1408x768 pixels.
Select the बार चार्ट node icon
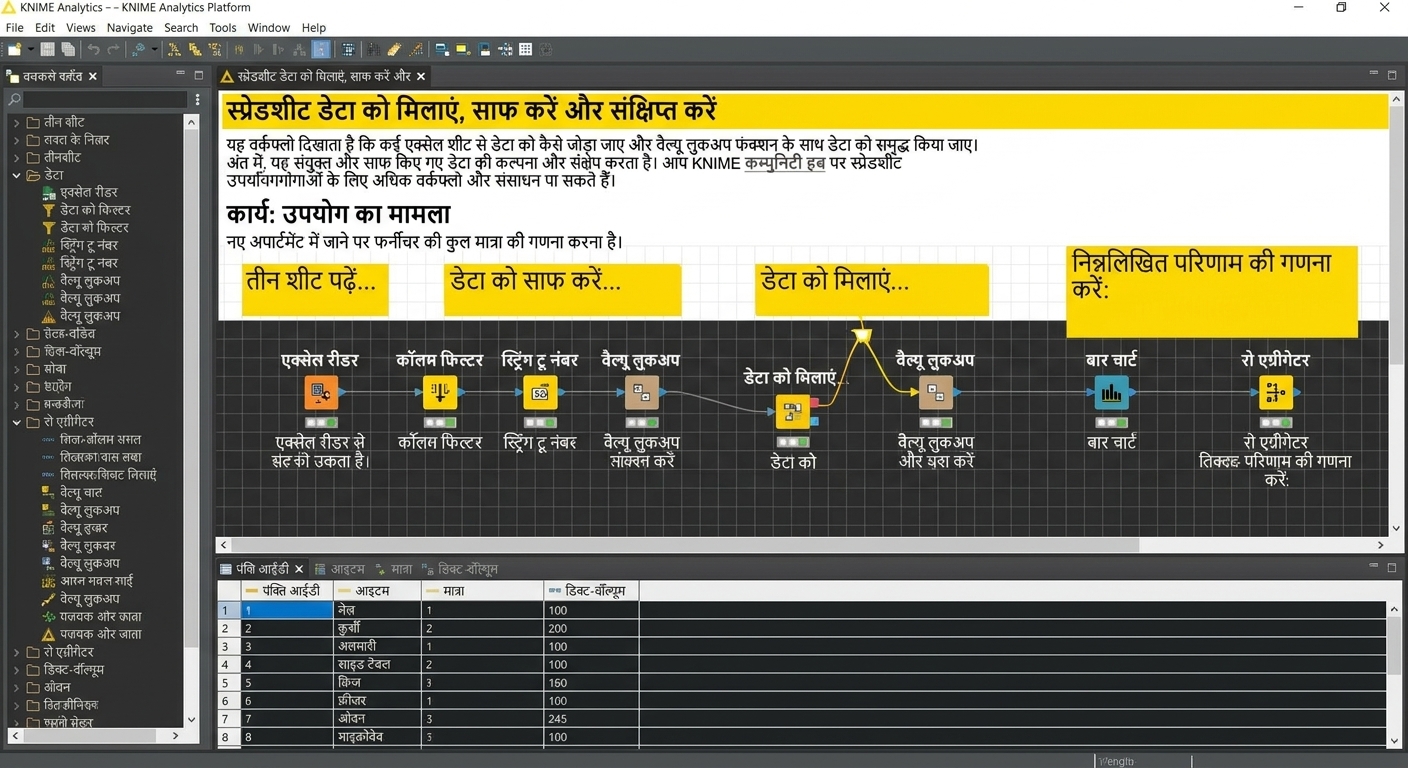coord(1111,393)
